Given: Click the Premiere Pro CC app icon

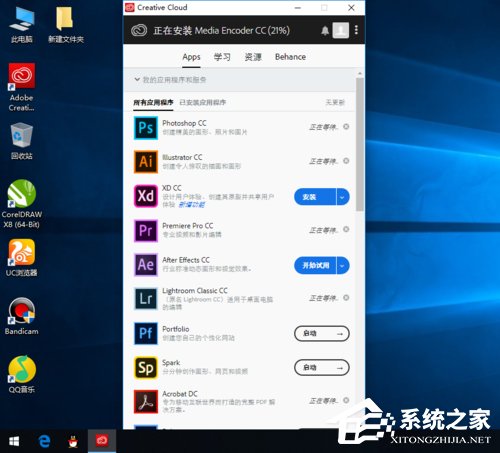Looking at the screenshot, I should click(x=146, y=230).
